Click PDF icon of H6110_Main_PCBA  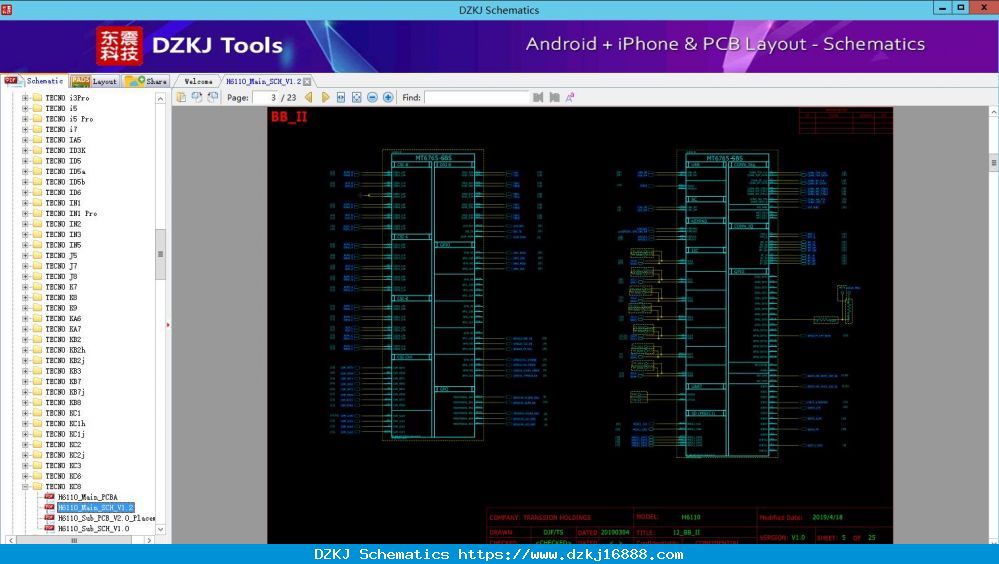pos(49,497)
